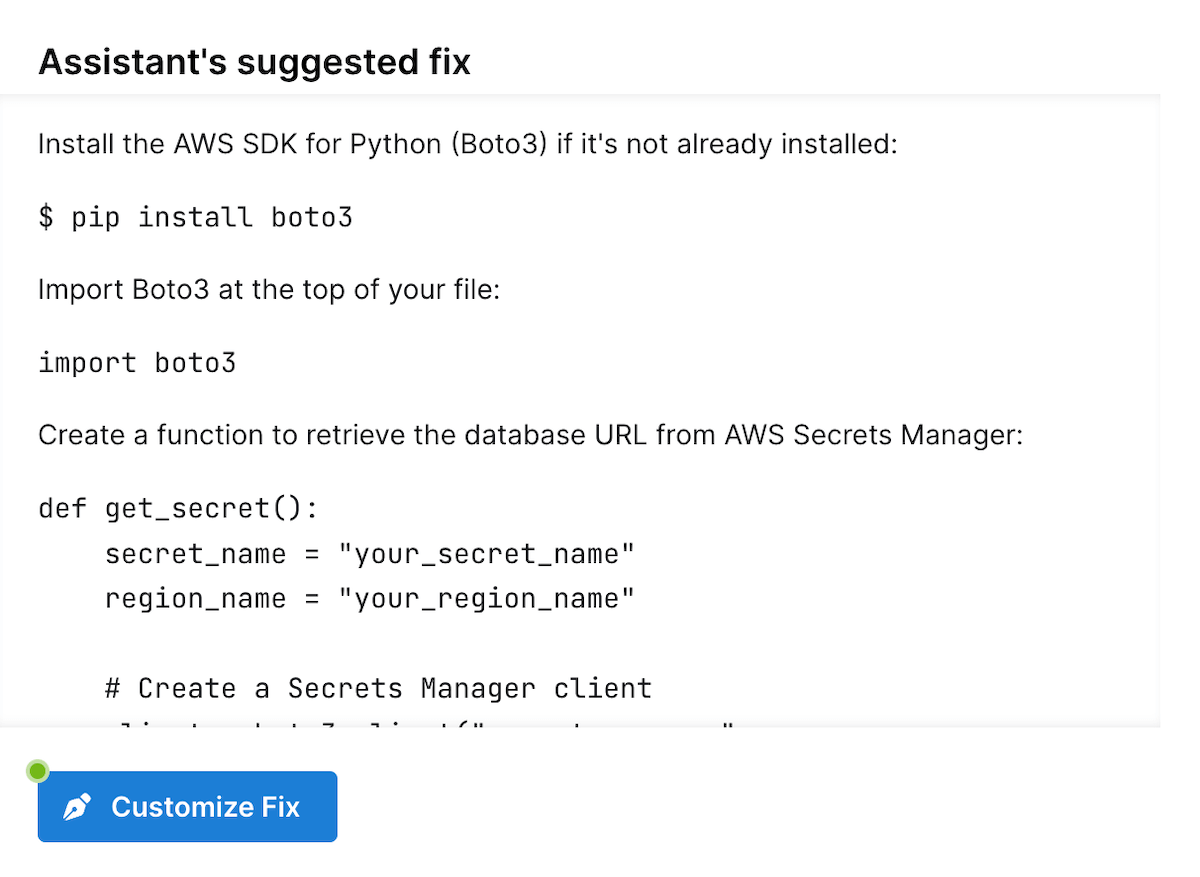Click the green status dot indicator

pos(38,771)
